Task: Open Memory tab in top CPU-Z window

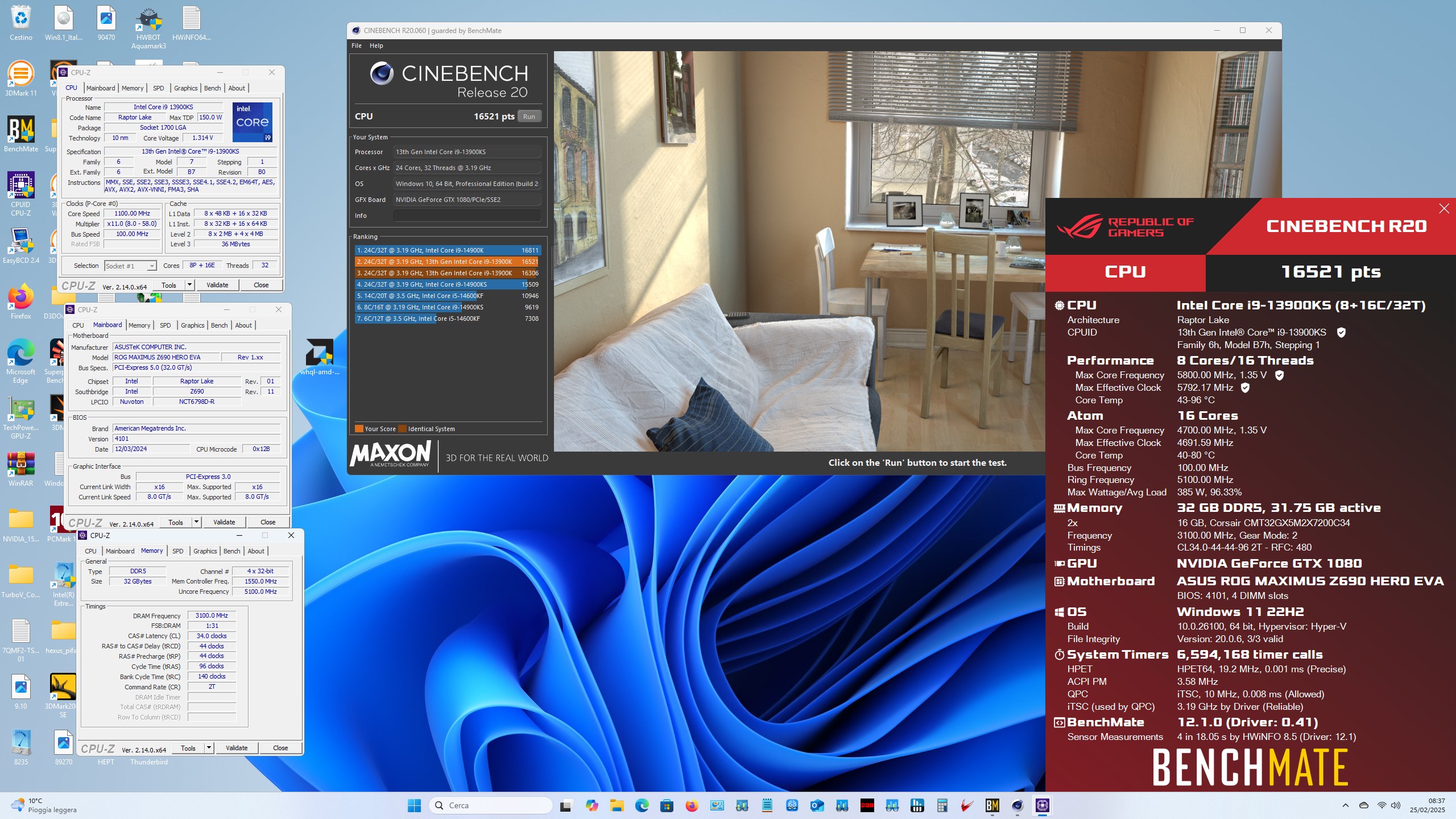Action: click(133, 88)
